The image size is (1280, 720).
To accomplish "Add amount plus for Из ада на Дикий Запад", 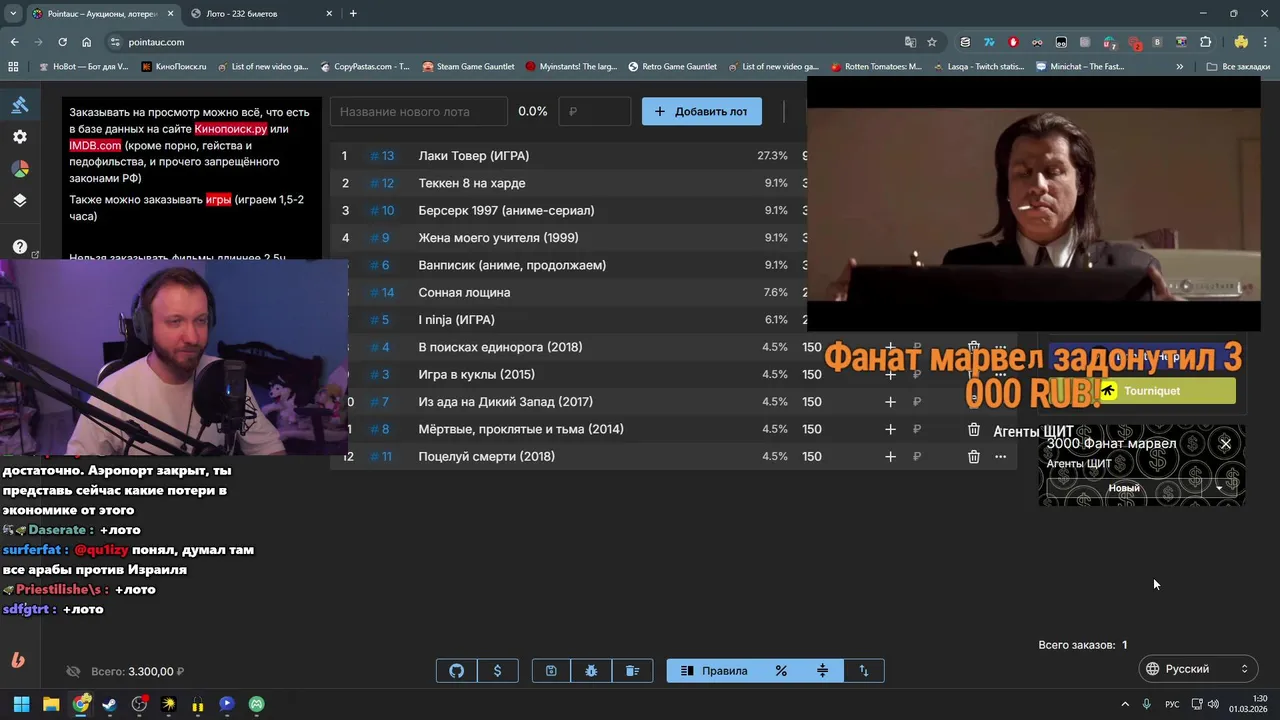I will tap(890, 402).
